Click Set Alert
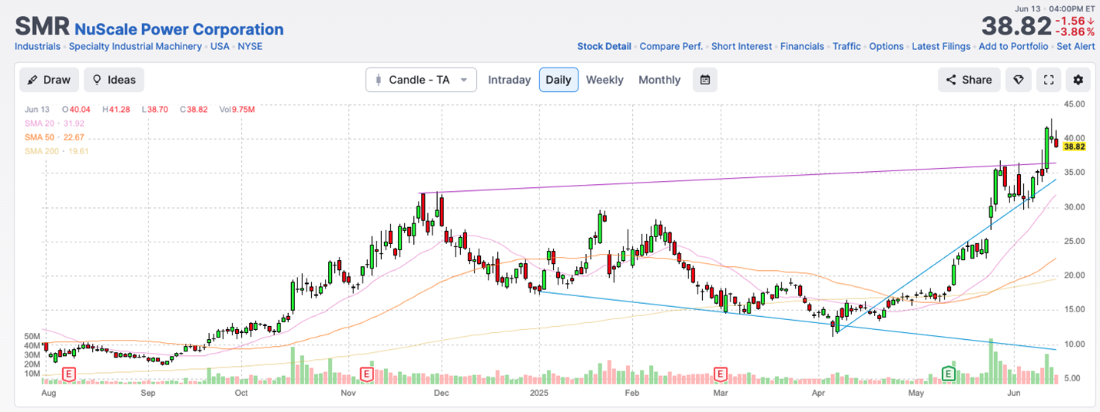The image size is (1100, 412). coord(1075,46)
